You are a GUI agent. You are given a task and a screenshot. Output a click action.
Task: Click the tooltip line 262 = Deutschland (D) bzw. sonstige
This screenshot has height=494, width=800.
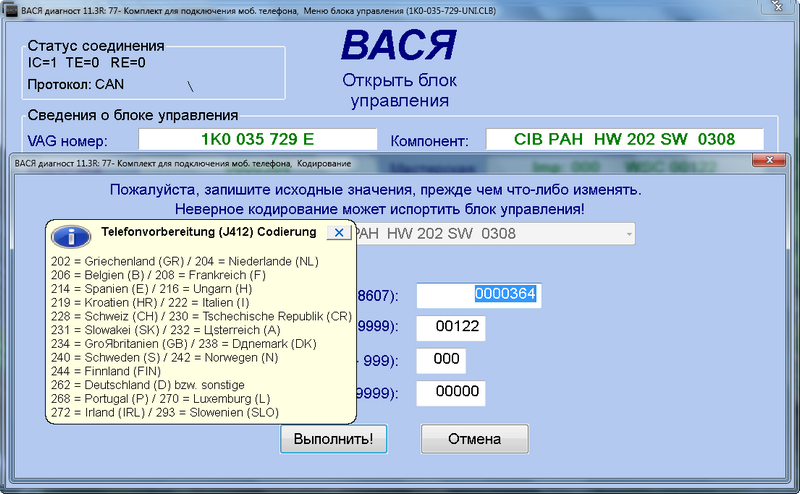pyautogui.click(x=147, y=385)
